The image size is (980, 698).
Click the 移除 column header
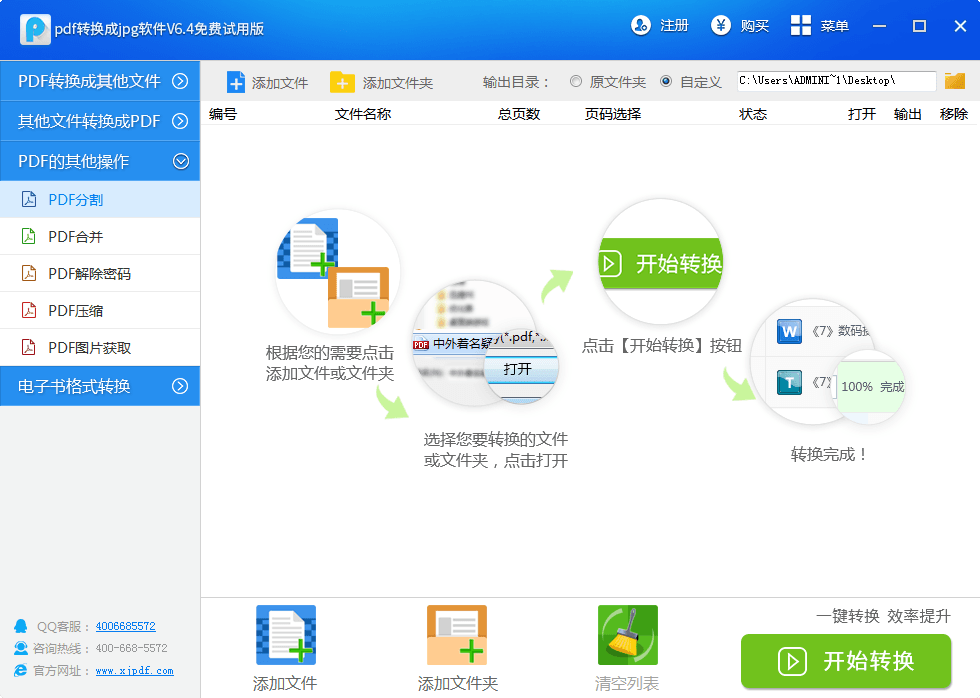point(954,114)
